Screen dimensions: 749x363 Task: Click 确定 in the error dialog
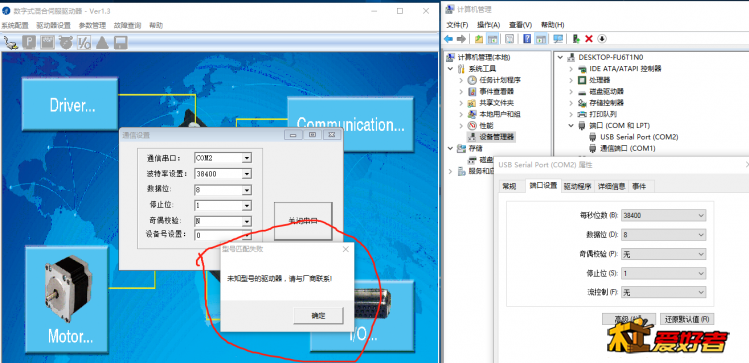click(319, 315)
